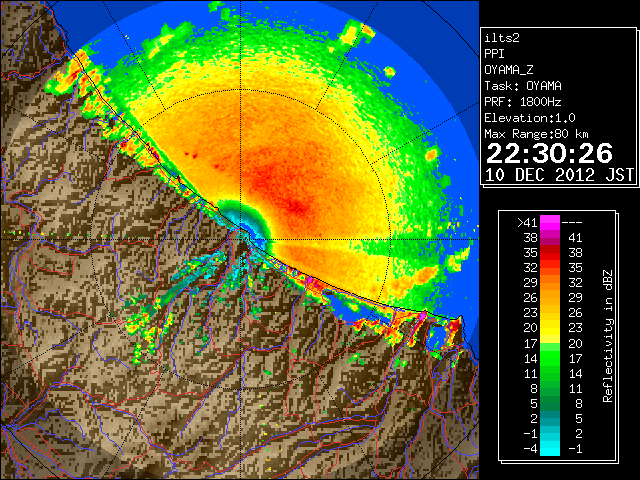Select the "-4" legend label
This screenshot has width=640, height=480.
point(530,449)
